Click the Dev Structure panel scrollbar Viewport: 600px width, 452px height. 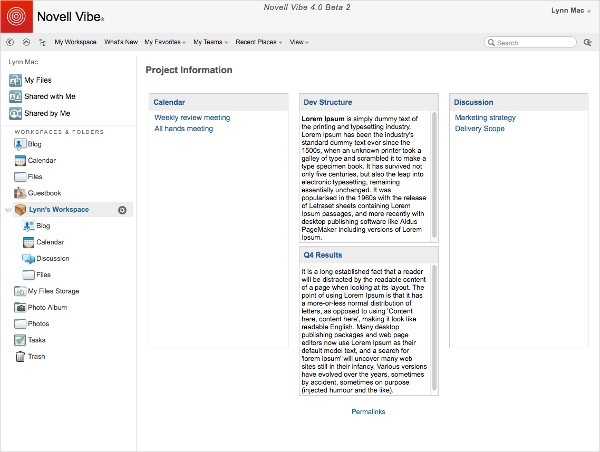click(434, 176)
